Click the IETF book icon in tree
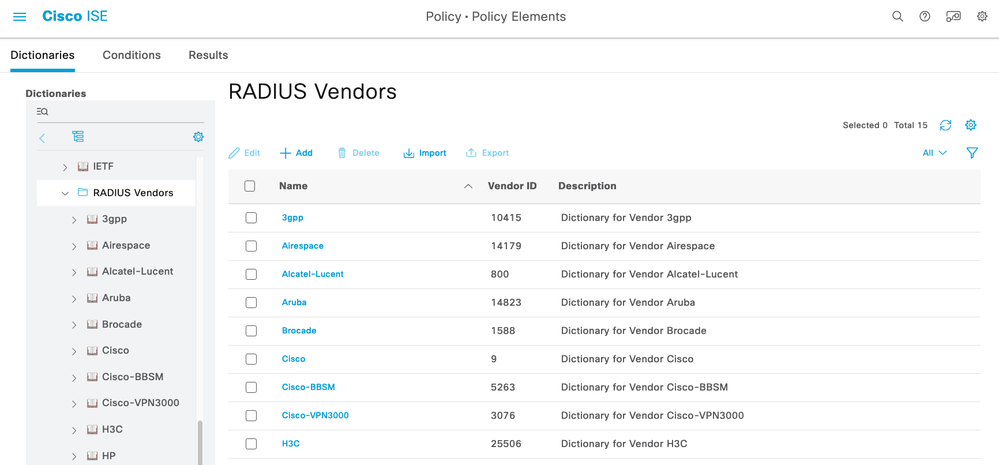 pyautogui.click(x=83, y=166)
